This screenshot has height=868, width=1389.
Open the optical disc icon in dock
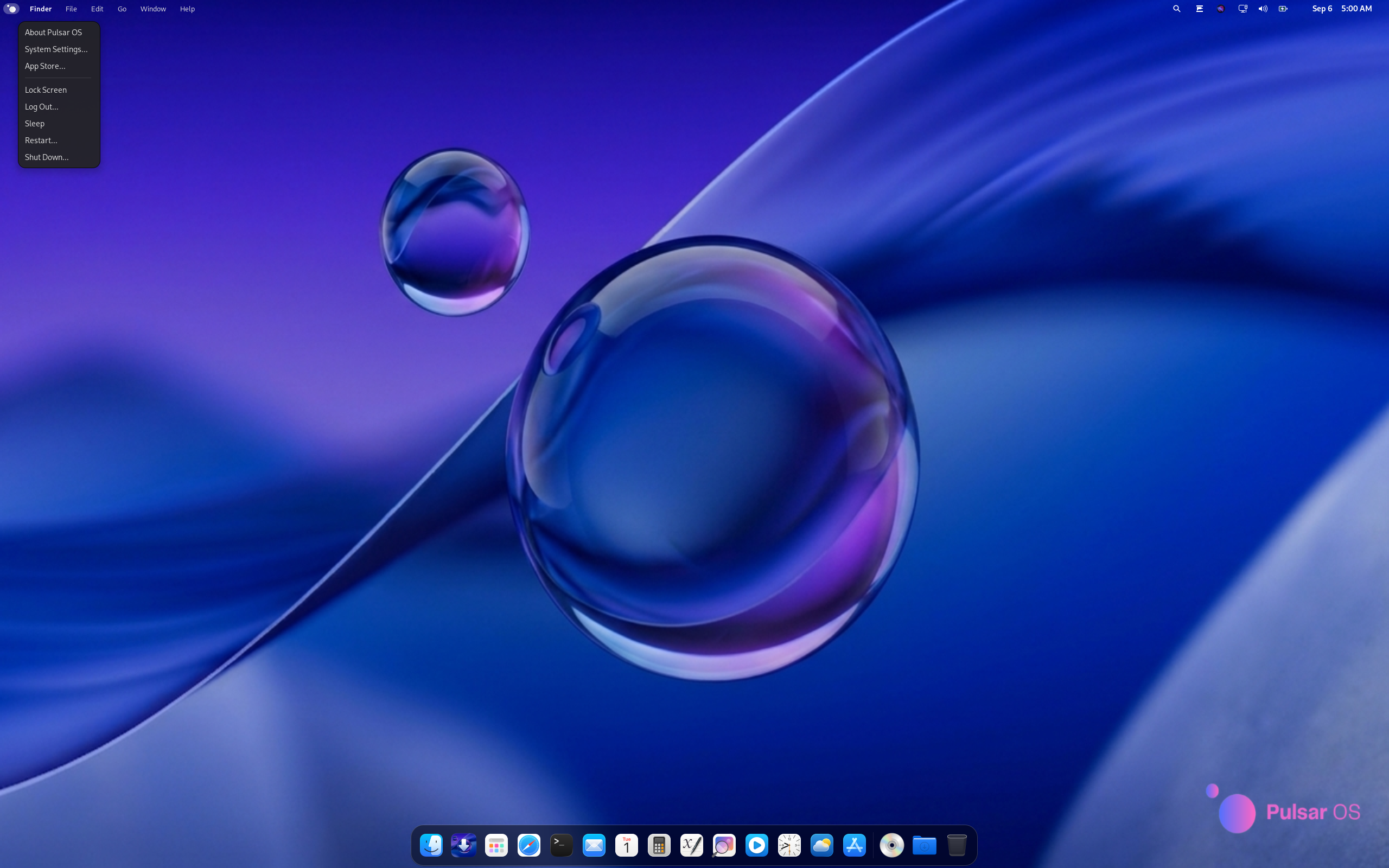click(x=892, y=845)
